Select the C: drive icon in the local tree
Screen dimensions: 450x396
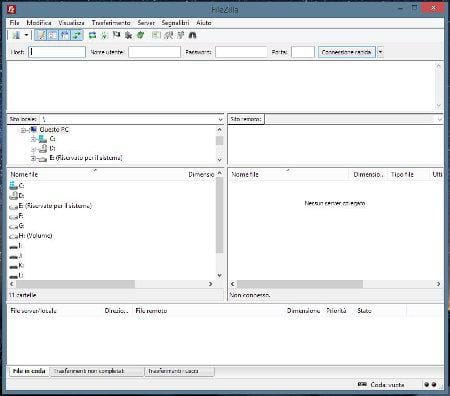pos(42,139)
